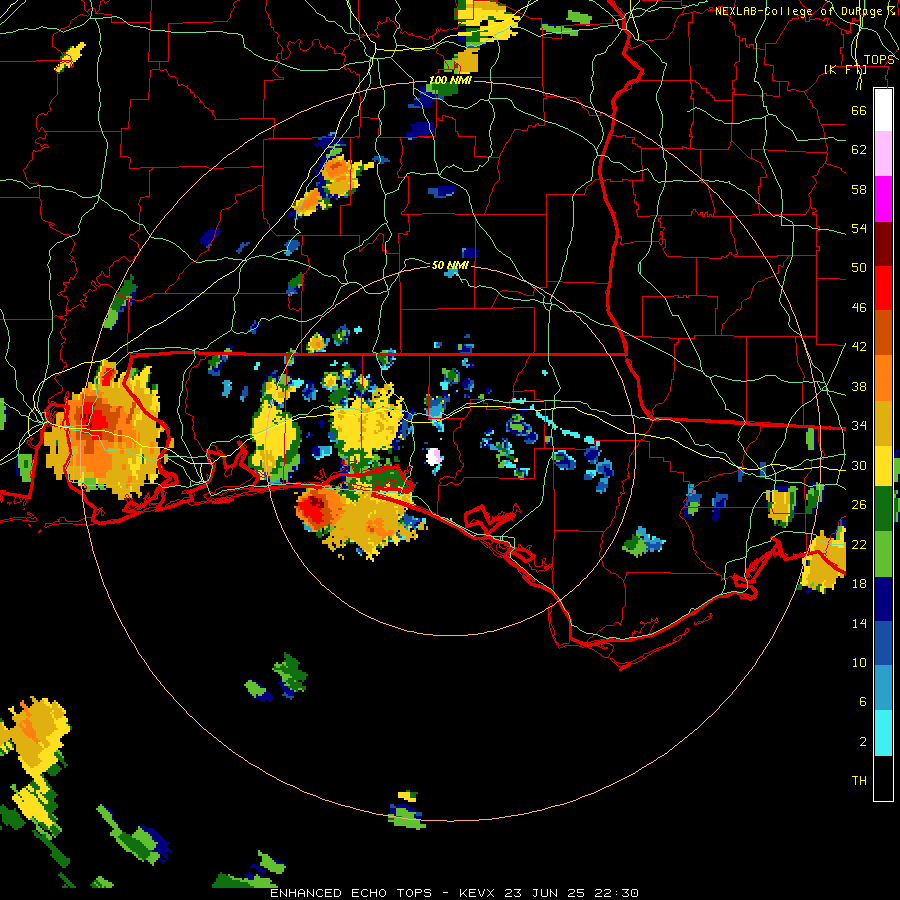The image size is (900, 900).
Task: Click the medium blue legend band near 10
Action: (x=883, y=643)
